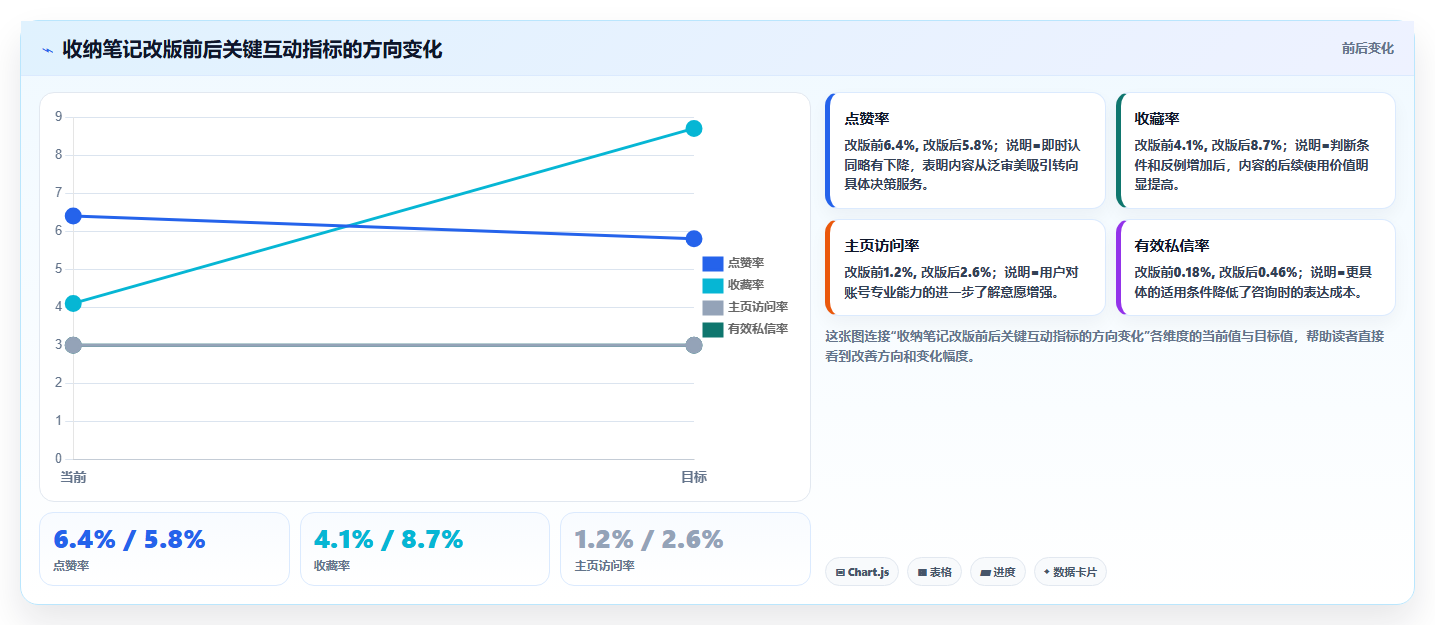
Task: Select the 点赞率 data point at 目标
Action: click(694, 239)
